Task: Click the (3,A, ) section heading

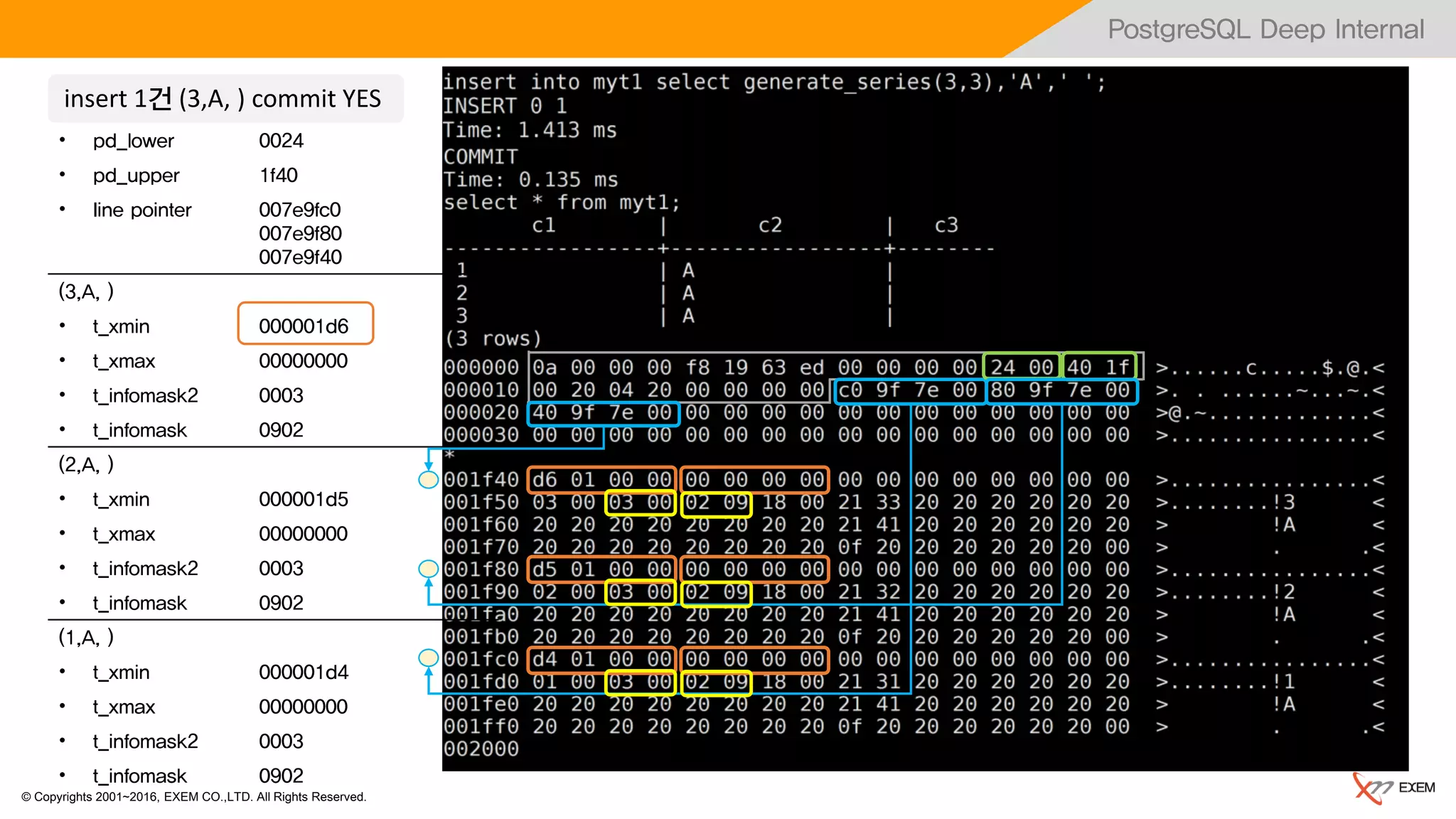Action: coord(86,291)
